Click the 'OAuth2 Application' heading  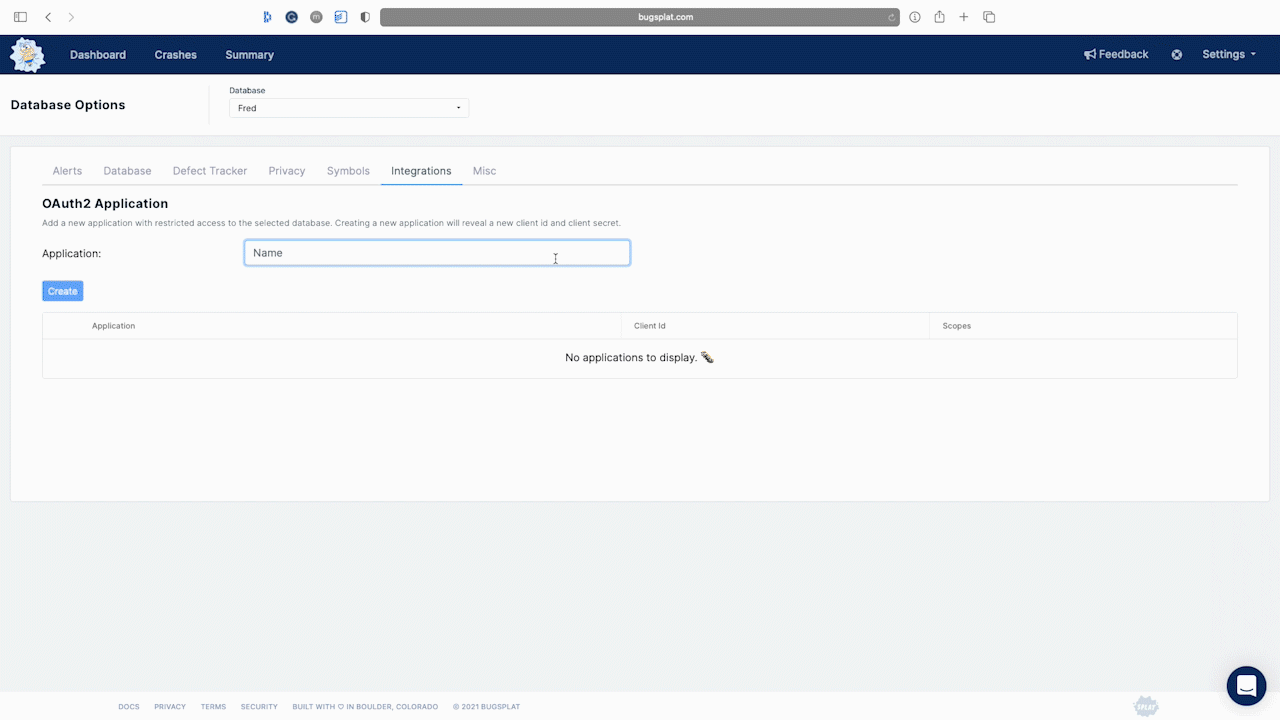(x=105, y=204)
